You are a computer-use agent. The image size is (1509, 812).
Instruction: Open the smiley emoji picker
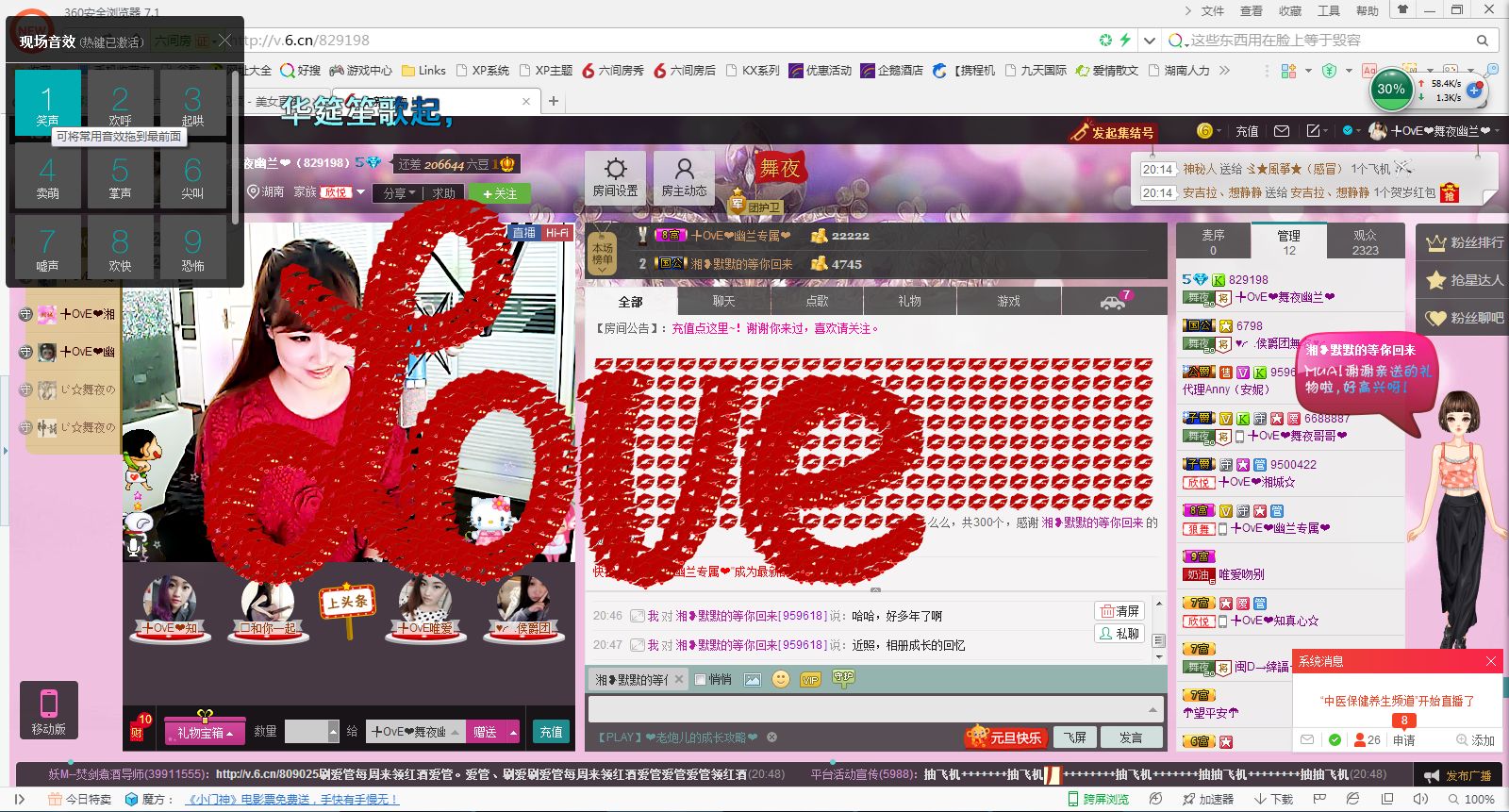(780, 679)
